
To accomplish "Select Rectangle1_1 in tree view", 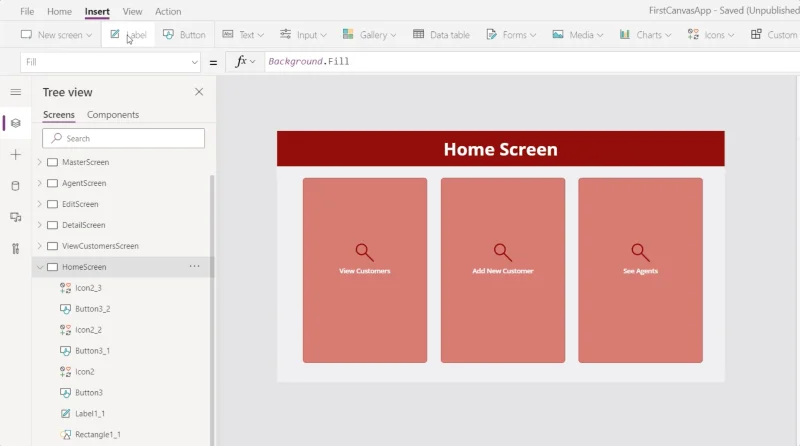I will [97, 434].
